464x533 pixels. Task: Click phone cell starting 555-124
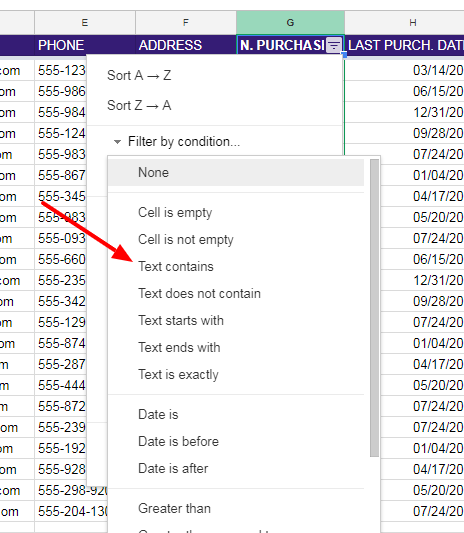[x=61, y=133]
